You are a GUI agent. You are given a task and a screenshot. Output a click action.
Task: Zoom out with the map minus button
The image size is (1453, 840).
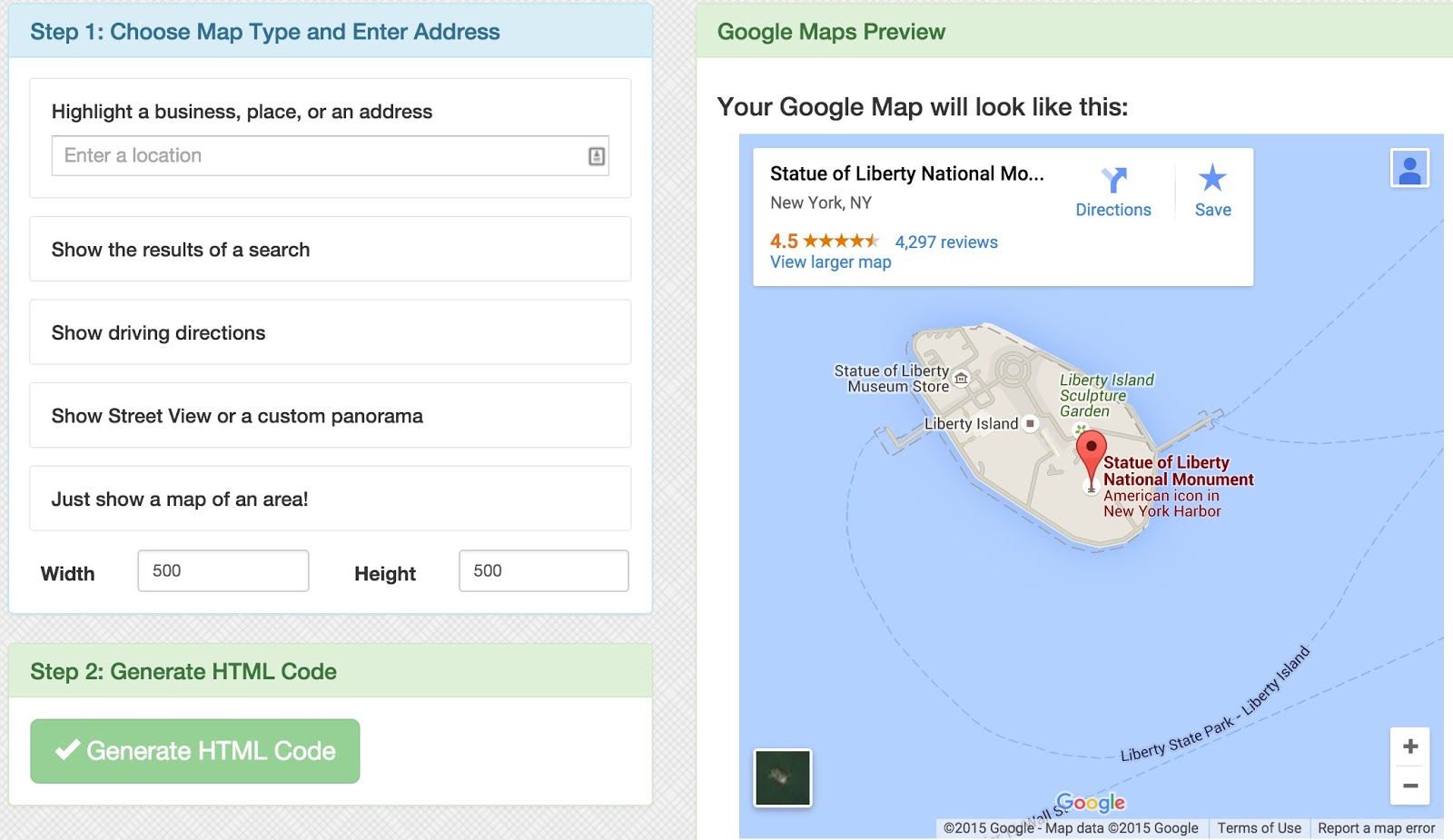tap(1409, 786)
